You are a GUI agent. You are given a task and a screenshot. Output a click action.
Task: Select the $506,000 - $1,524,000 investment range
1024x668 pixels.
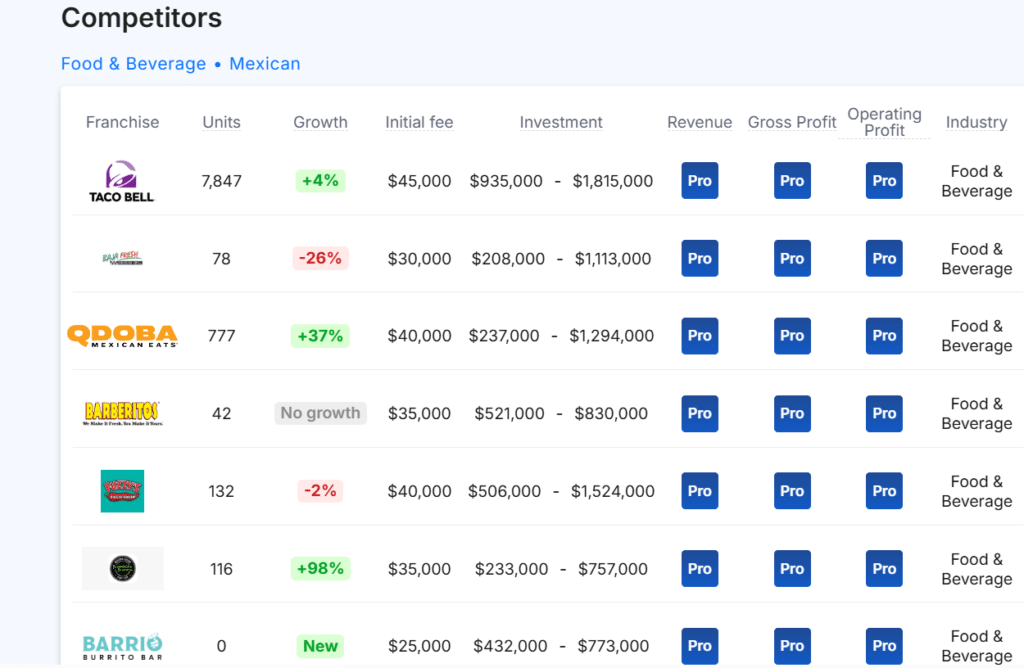click(561, 491)
